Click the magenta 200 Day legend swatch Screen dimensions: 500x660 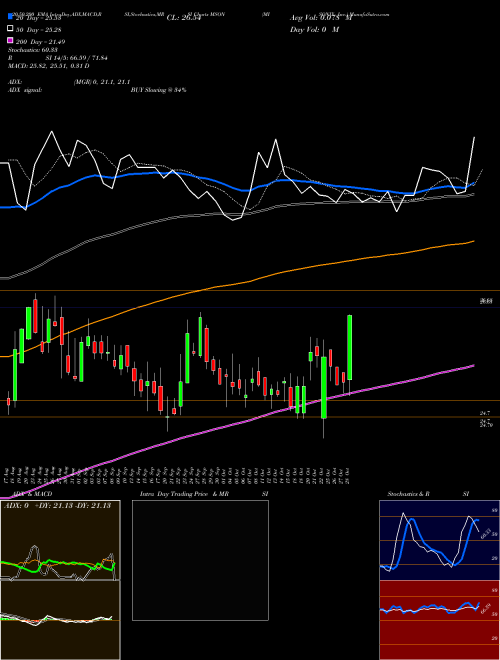pos(10,41)
